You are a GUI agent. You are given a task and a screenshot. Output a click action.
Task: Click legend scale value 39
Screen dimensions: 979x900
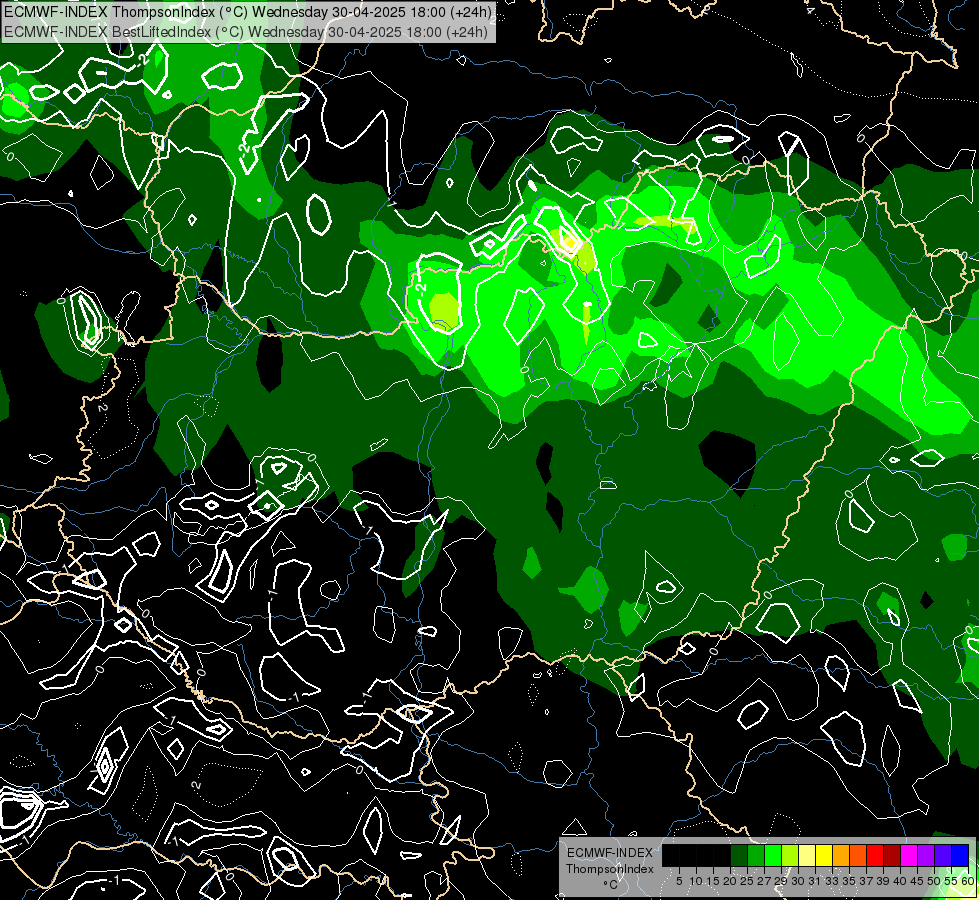pos(883,881)
